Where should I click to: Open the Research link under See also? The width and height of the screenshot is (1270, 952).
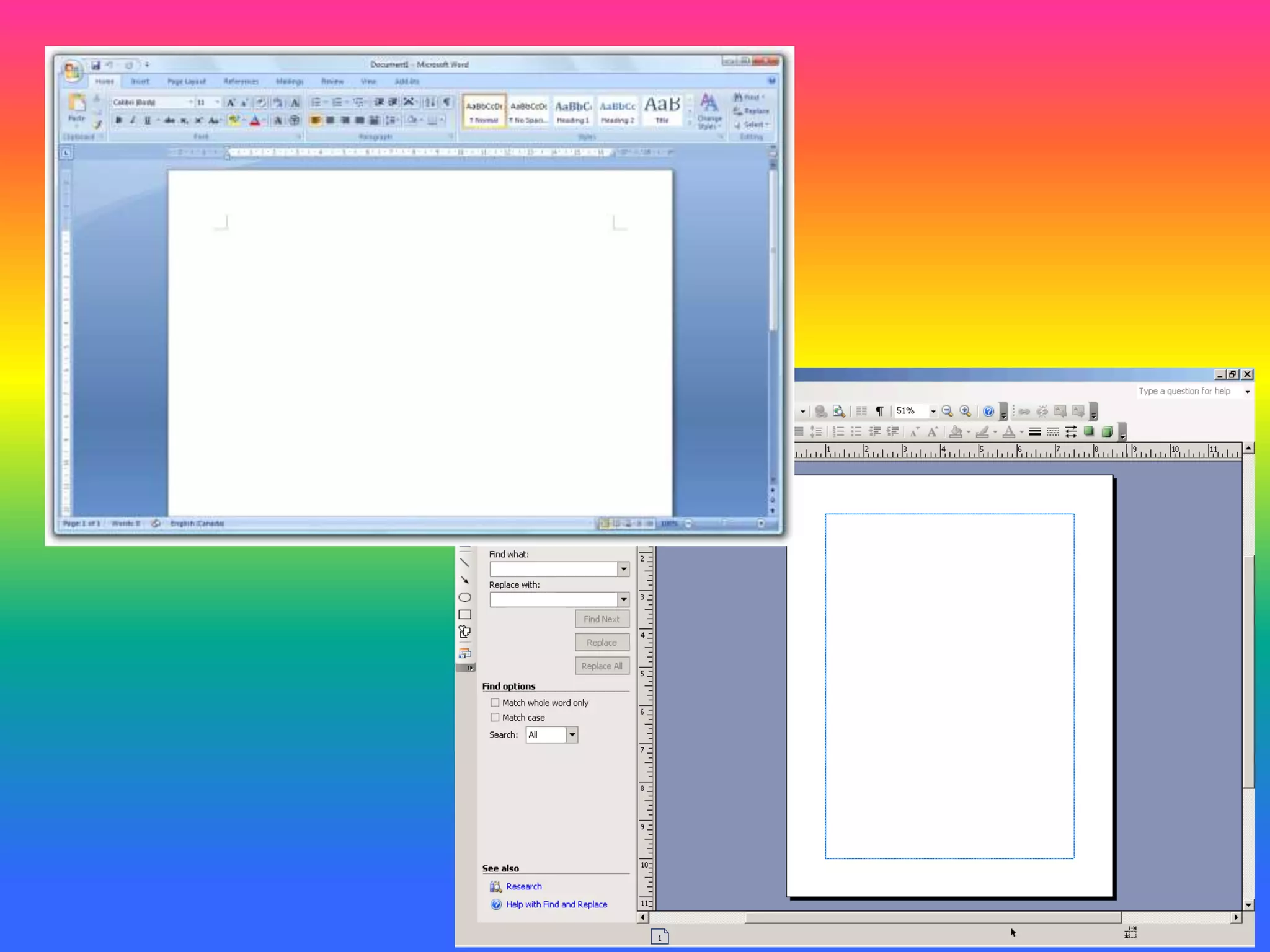point(523,886)
